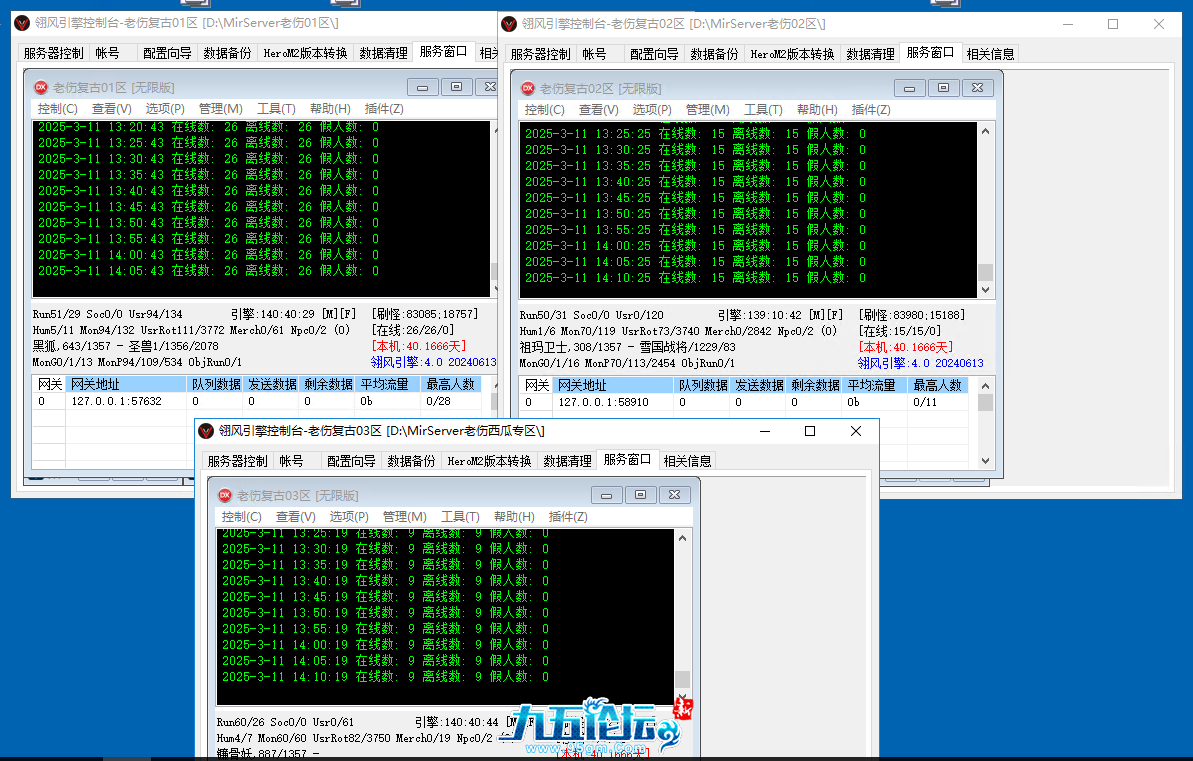The image size is (1193, 761).
Task: Open 查看(V) menu in 老伤复古01区 panel
Action: [112, 109]
